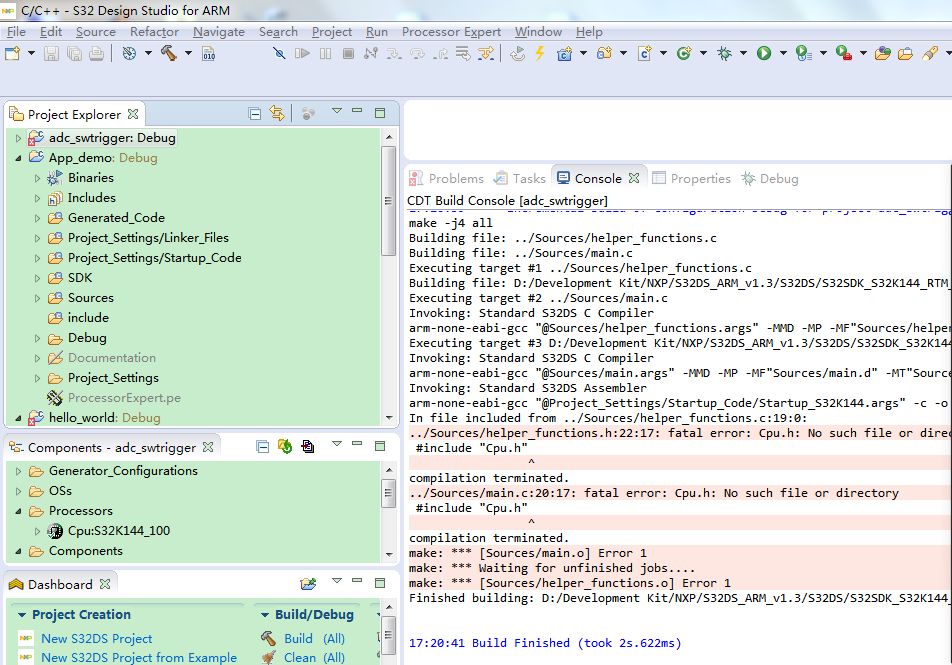Collapse the Project Creation dashboard section

click(20, 615)
